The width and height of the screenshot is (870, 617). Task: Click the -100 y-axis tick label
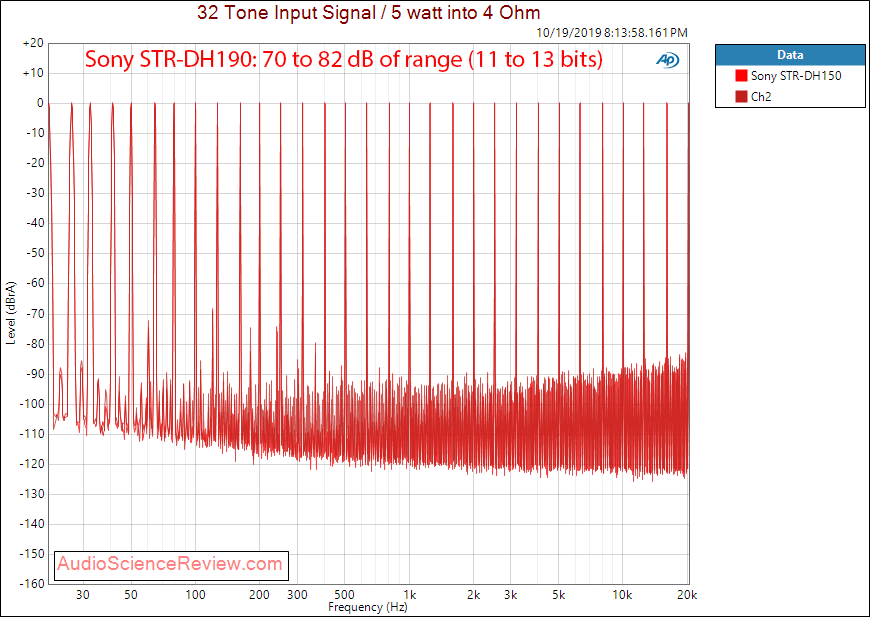[x=32, y=404]
